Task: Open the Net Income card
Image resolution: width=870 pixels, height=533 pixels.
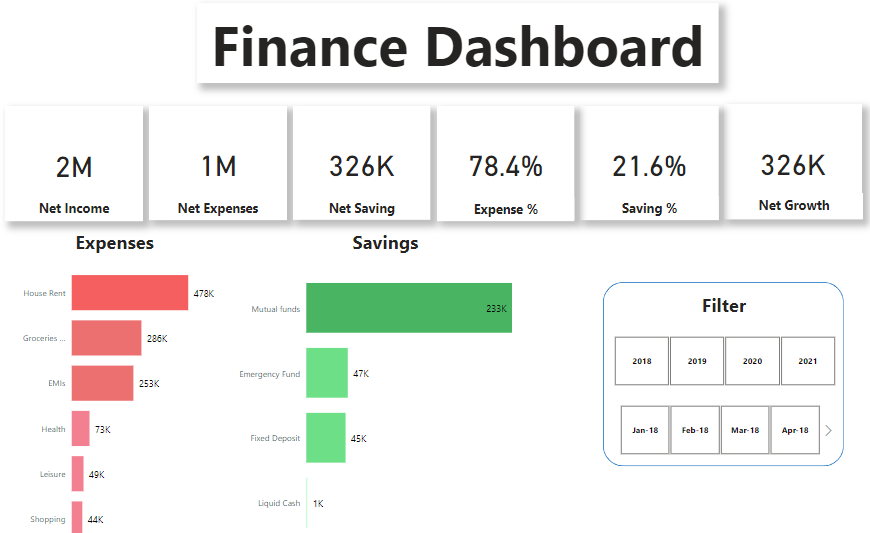Action: 74,165
